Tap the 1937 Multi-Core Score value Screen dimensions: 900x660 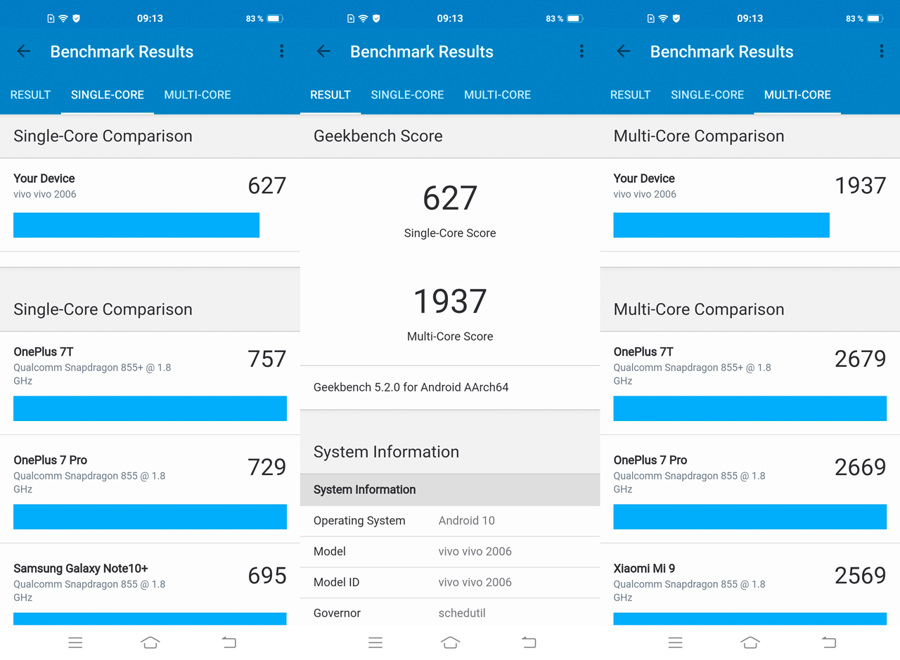click(450, 301)
